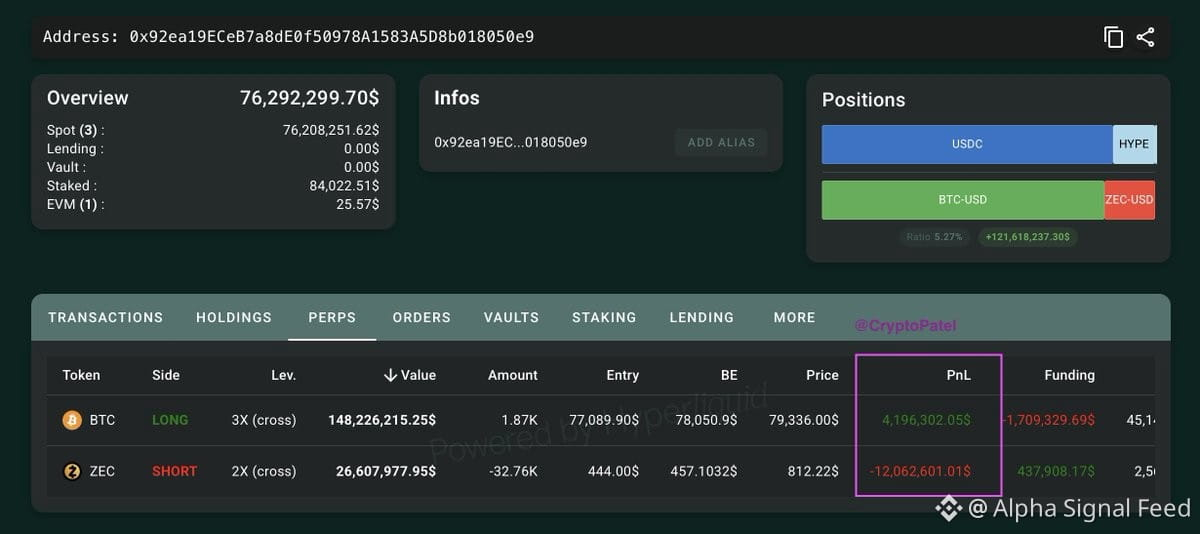The image size is (1200, 534).
Task: Click the full wallet address text
Action: tap(332, 37)
